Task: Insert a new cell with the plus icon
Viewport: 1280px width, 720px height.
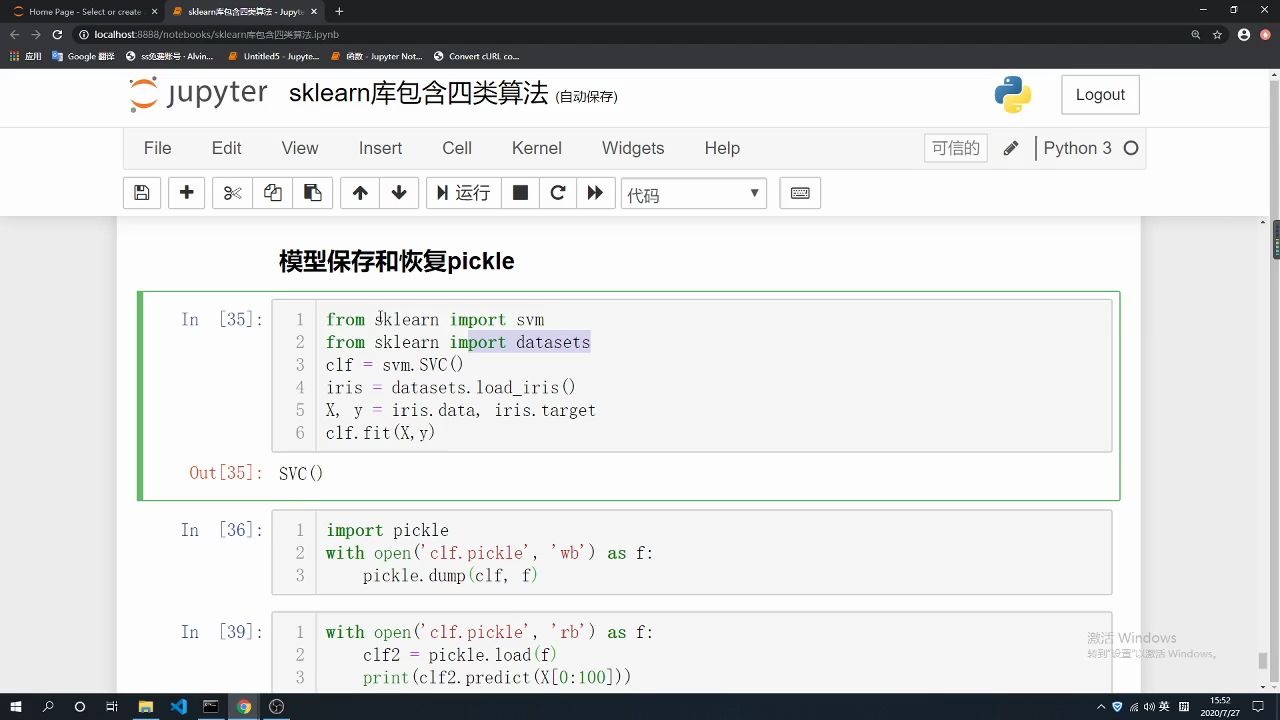Action: tap(186, 193)
